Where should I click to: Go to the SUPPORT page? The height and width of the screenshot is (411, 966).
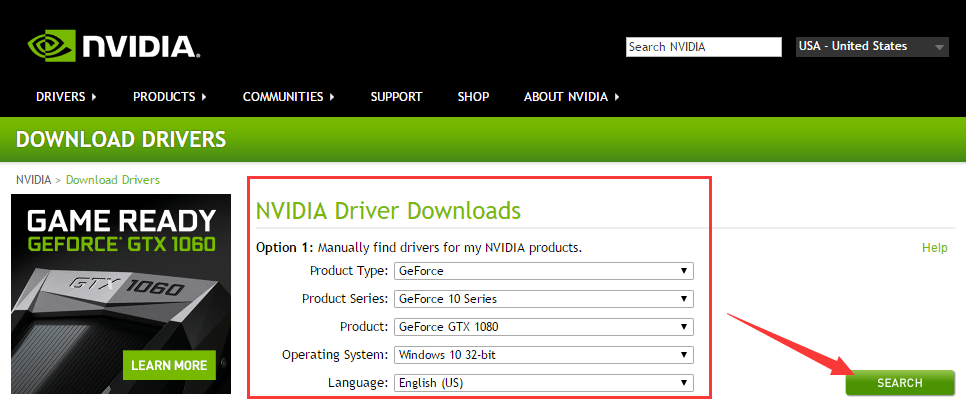(x=396, y=97)
